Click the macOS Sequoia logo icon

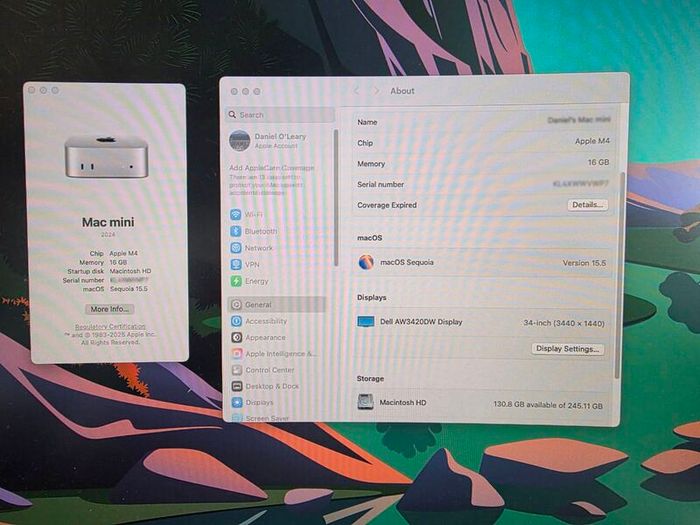point(366,262)
